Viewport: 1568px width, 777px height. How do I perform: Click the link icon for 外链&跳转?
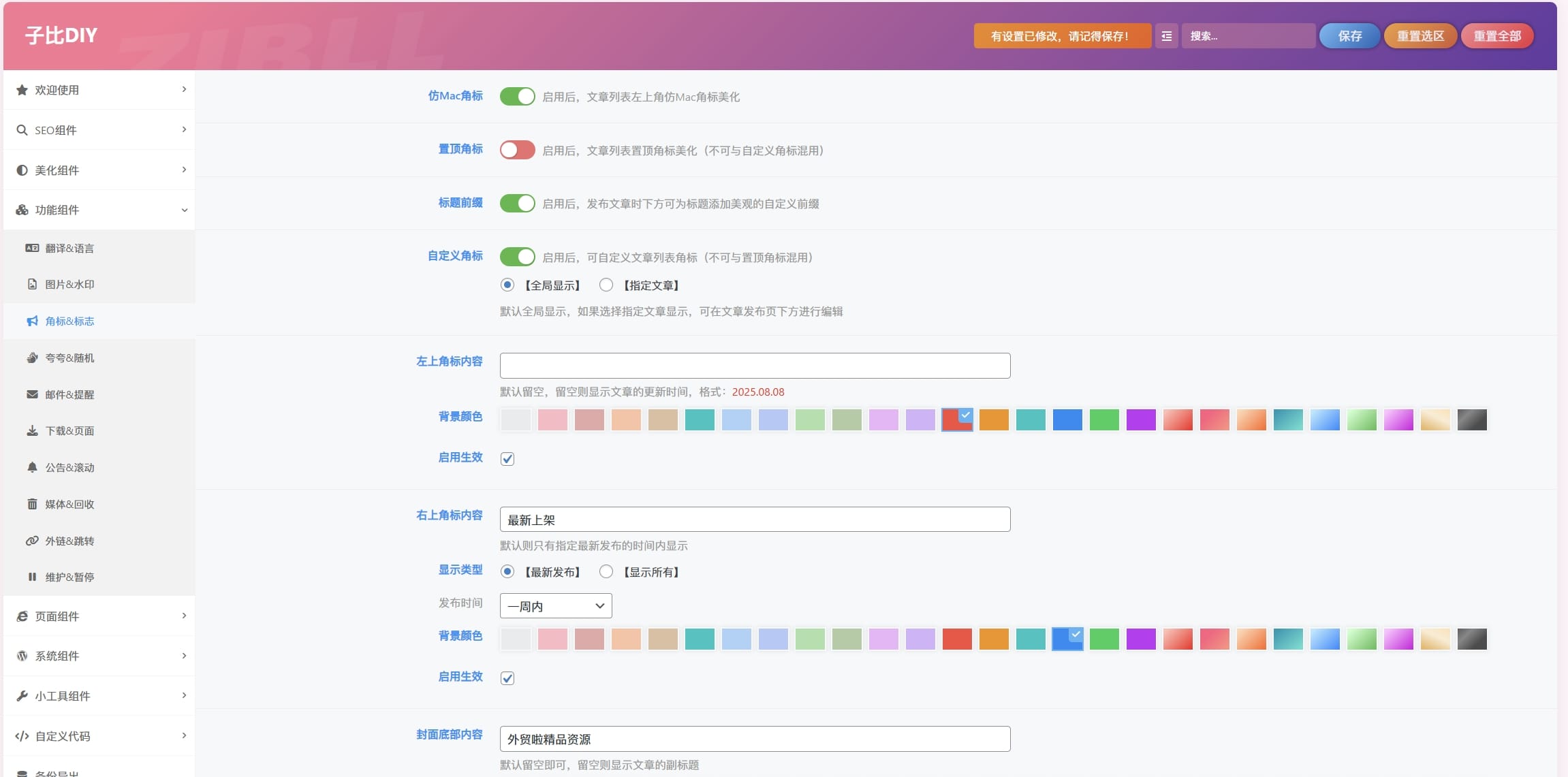32,541
